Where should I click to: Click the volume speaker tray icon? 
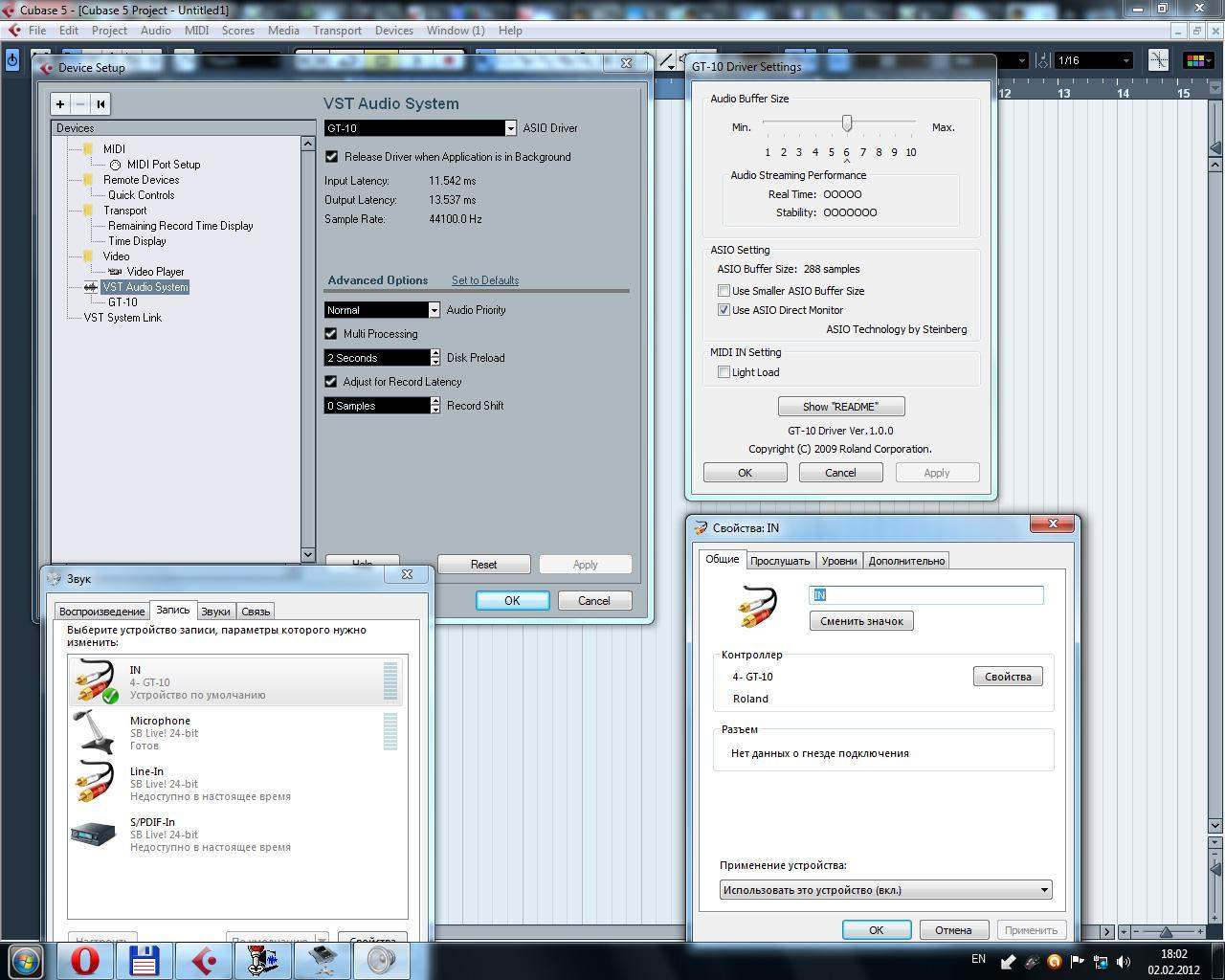click(x=1124, y=962)
